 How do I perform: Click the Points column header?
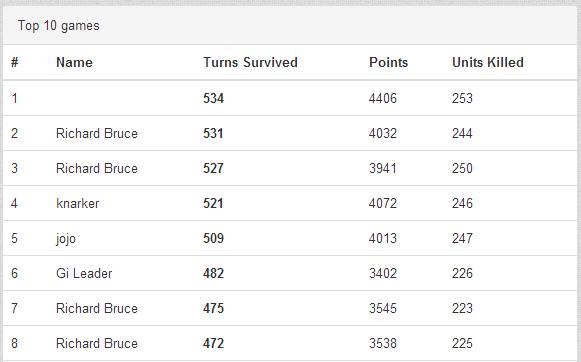(x=388, y=62)
